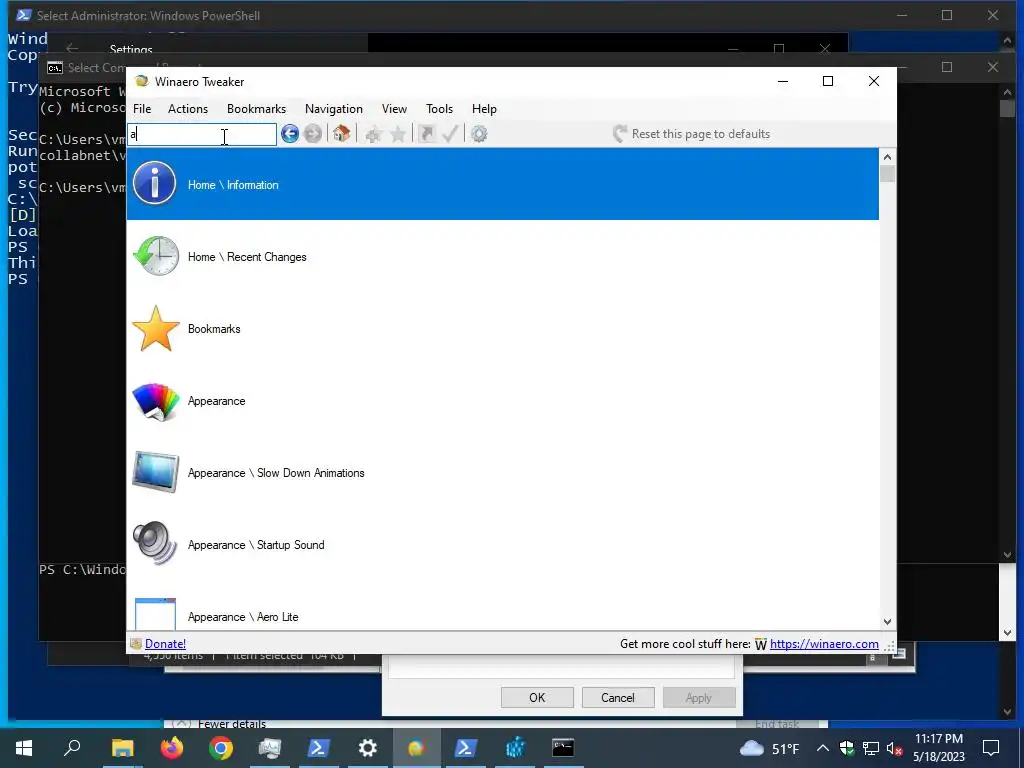Click the muted volume tray icon
Screen dimensions: 1024x768
(895, 748)
